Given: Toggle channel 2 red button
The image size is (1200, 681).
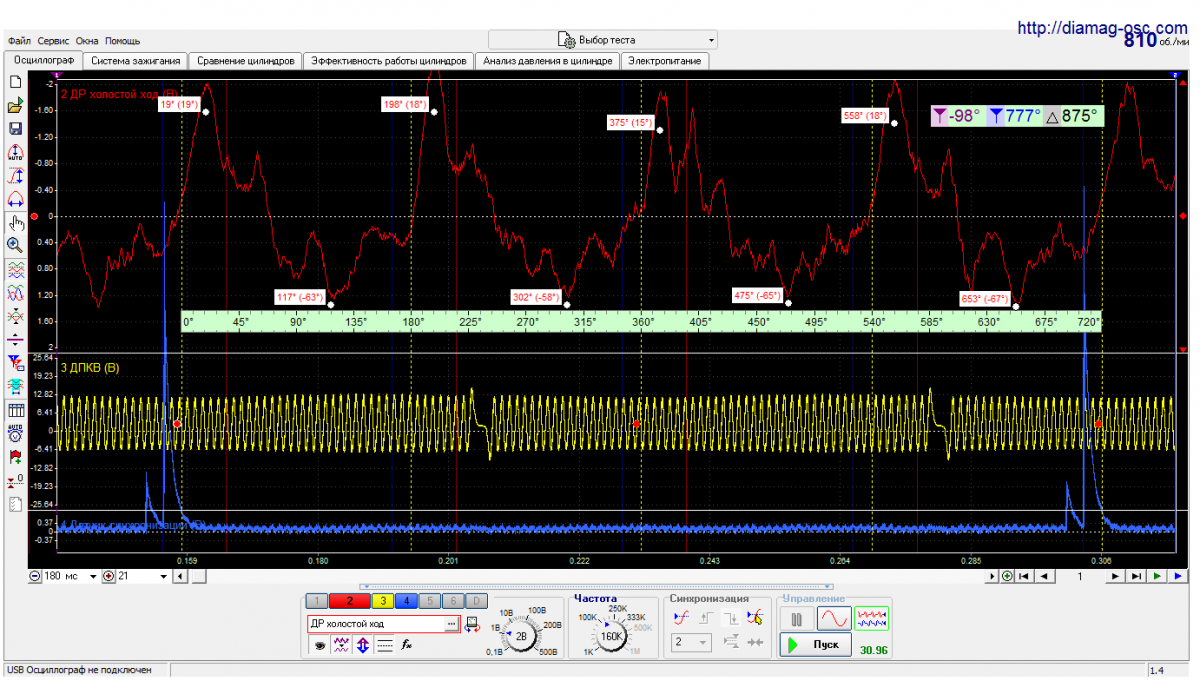Looking at the screenshot, I should [350, 601].
